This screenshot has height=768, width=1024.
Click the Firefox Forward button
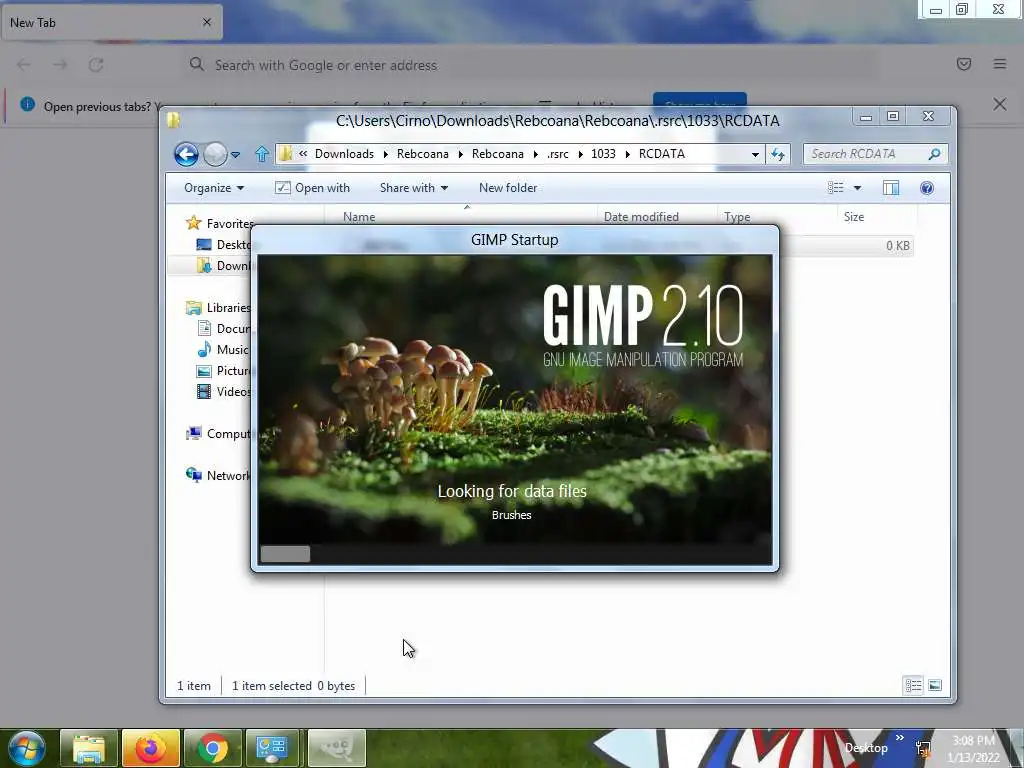tap(60, 65)
